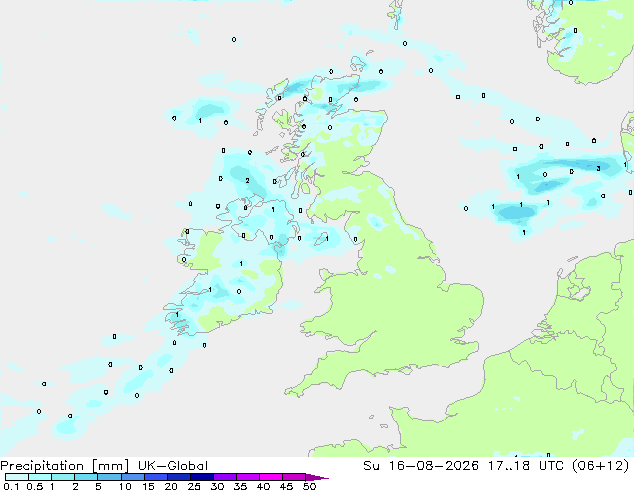Click the legend scale value "10"

coord(125,486)
